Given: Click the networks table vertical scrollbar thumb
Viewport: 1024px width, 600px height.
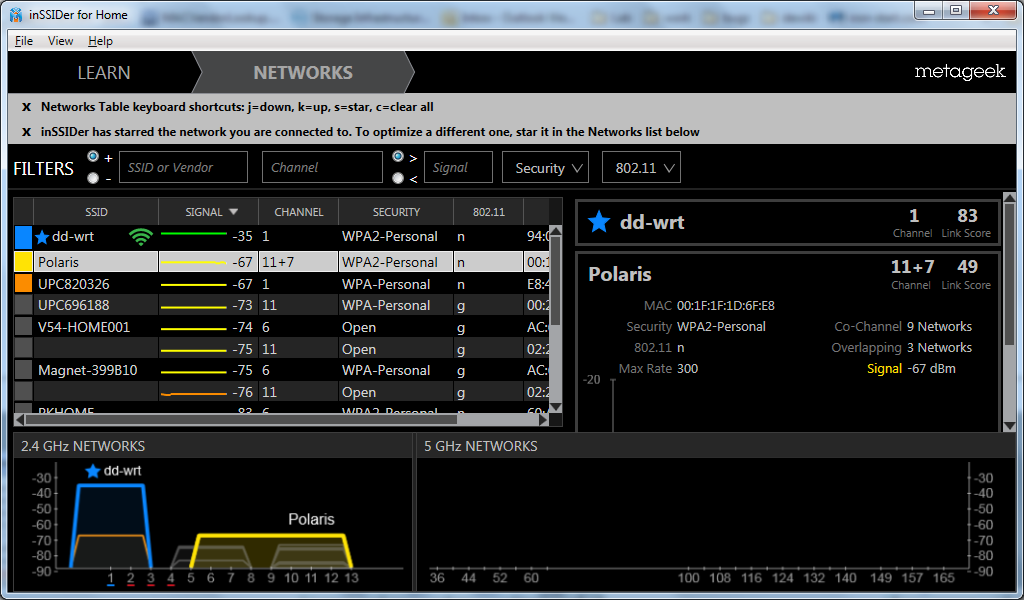Looking at the screenshot, I should [556, 281].
